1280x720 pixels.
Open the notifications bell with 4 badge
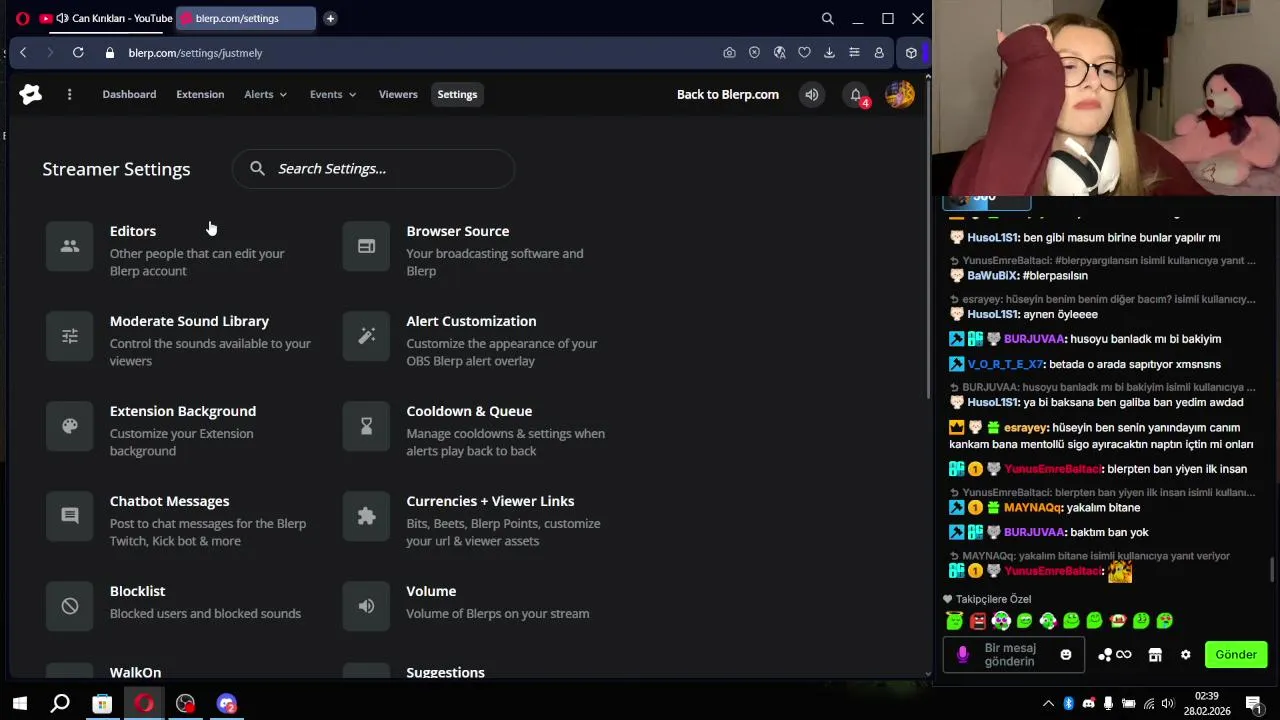point(856,95)
